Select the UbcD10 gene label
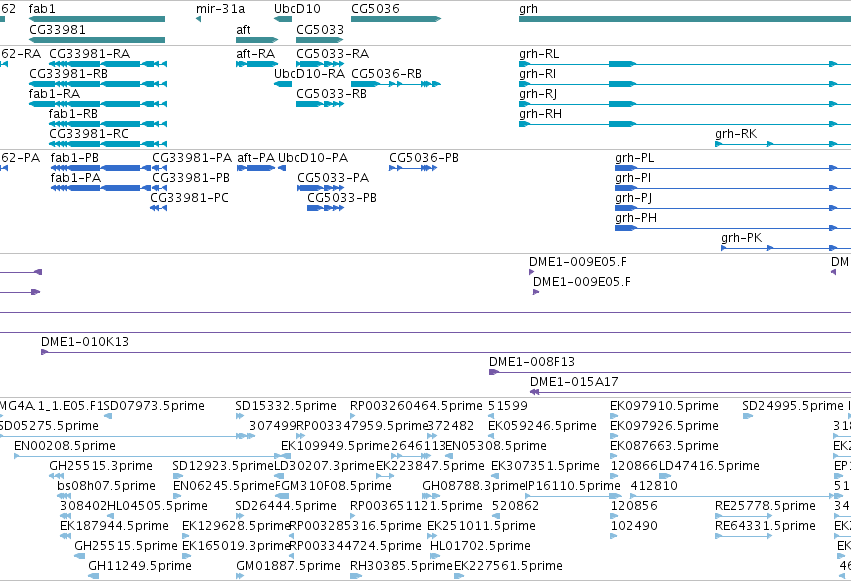This screenshot has height=581, width=851. (x=297, y=9)
